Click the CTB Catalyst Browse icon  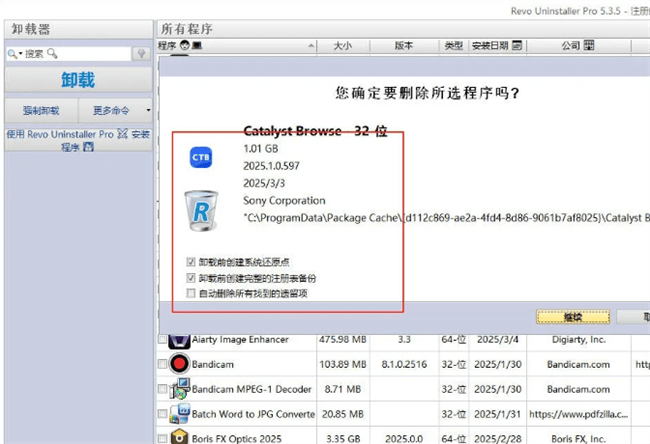coord(201,158)
